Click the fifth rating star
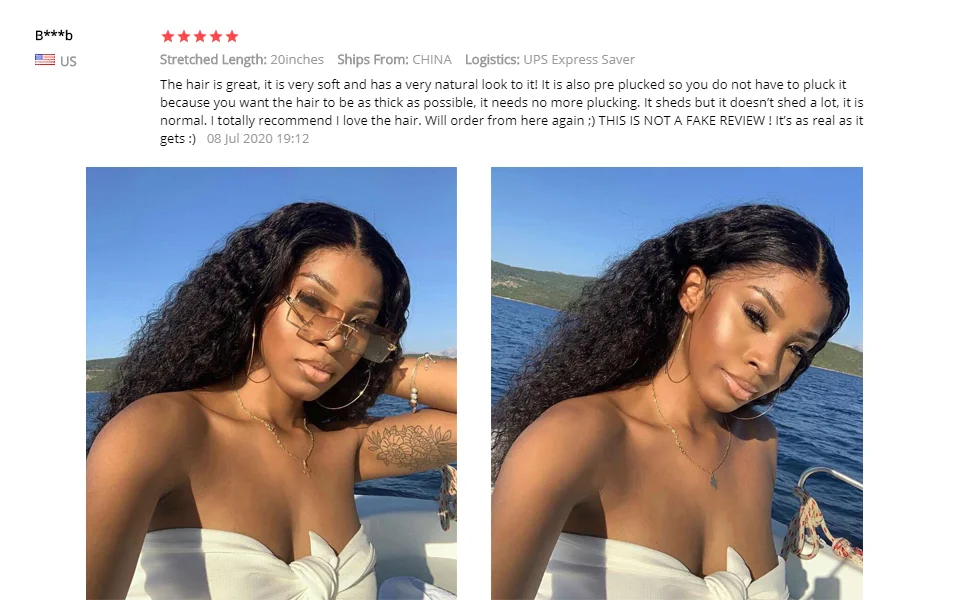Viewport: 960px width, 600px height. click(x=231, y=36)
